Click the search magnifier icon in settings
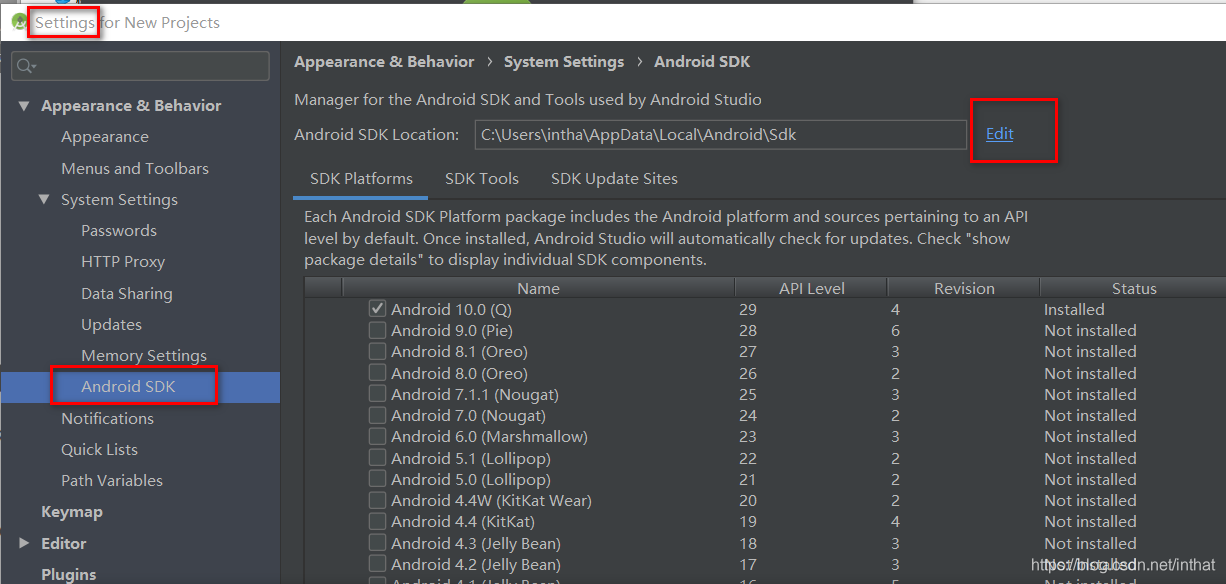The image size is (1226, 584). (27, 66)
